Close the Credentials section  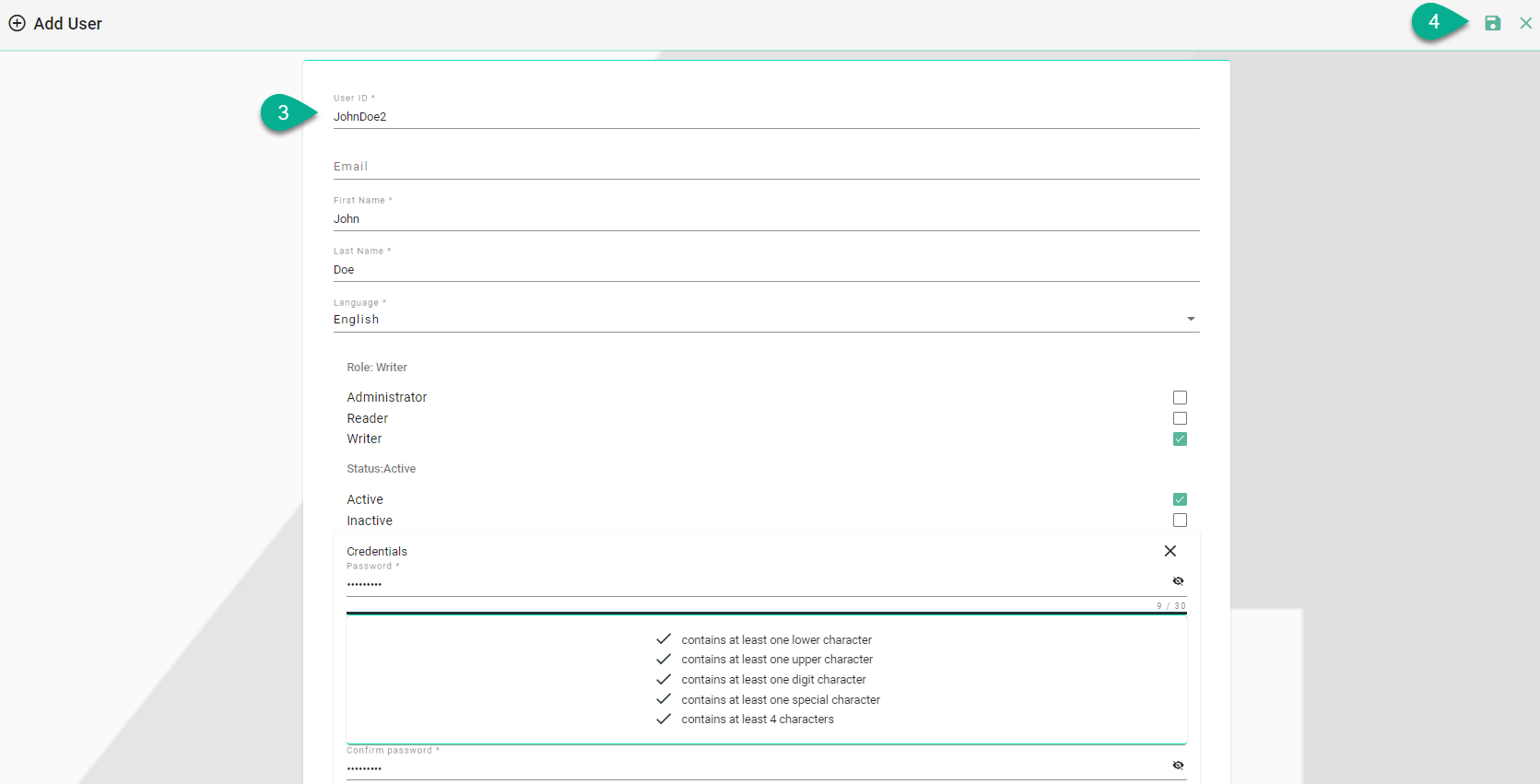[x=1170, y=551]
